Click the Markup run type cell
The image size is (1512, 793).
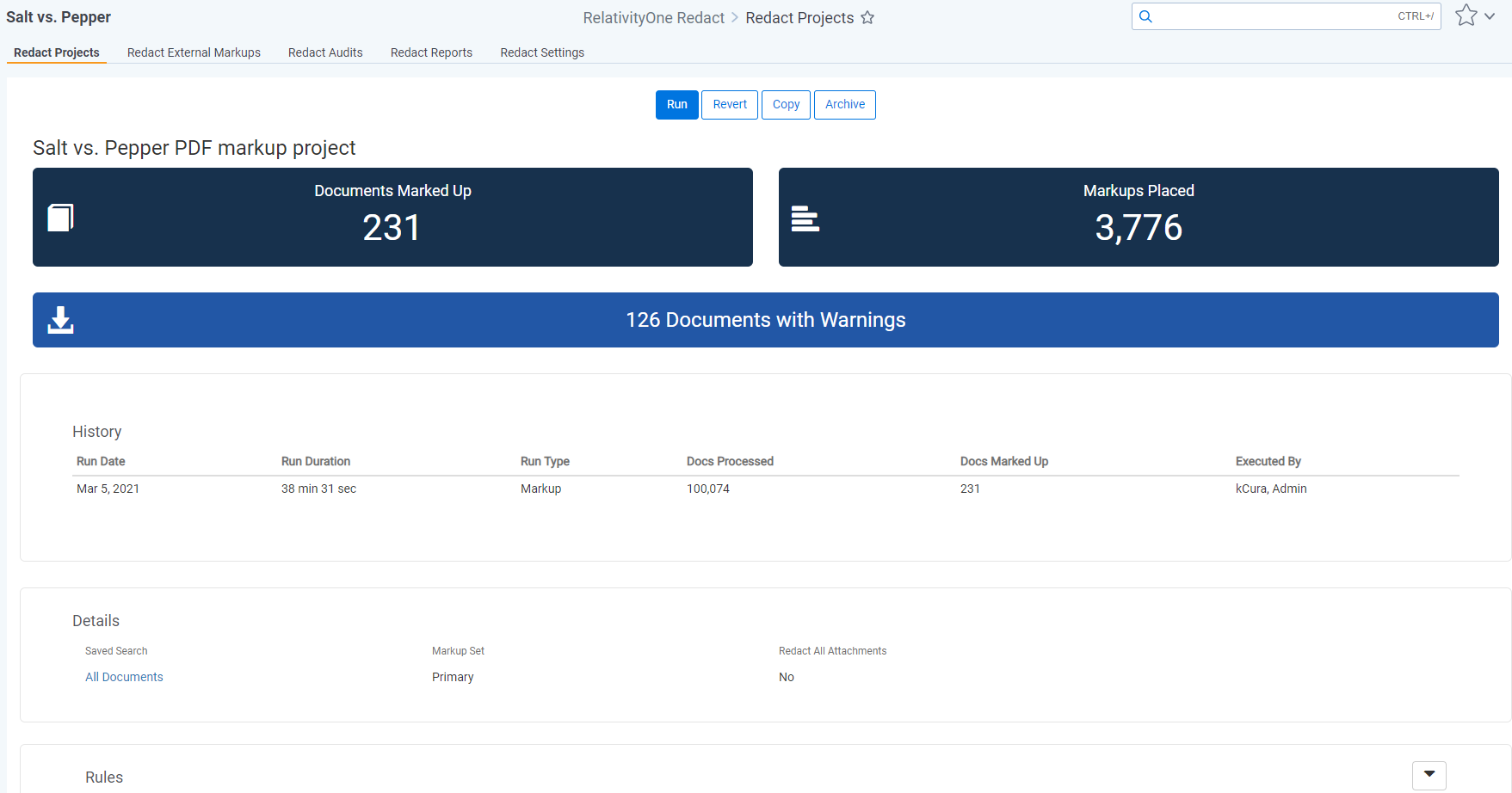coord(540,489)
